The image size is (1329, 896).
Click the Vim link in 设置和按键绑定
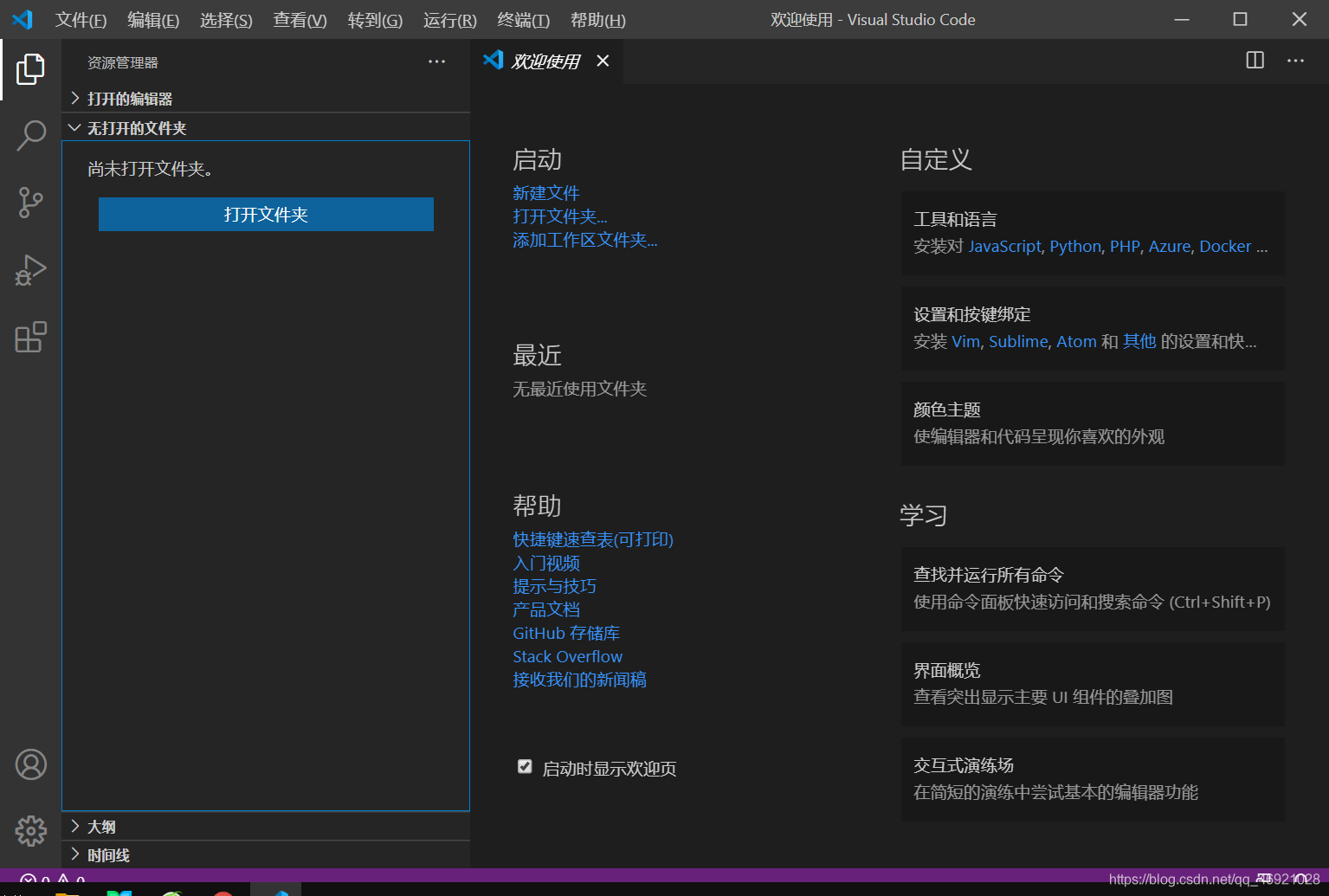click(965, 342)
